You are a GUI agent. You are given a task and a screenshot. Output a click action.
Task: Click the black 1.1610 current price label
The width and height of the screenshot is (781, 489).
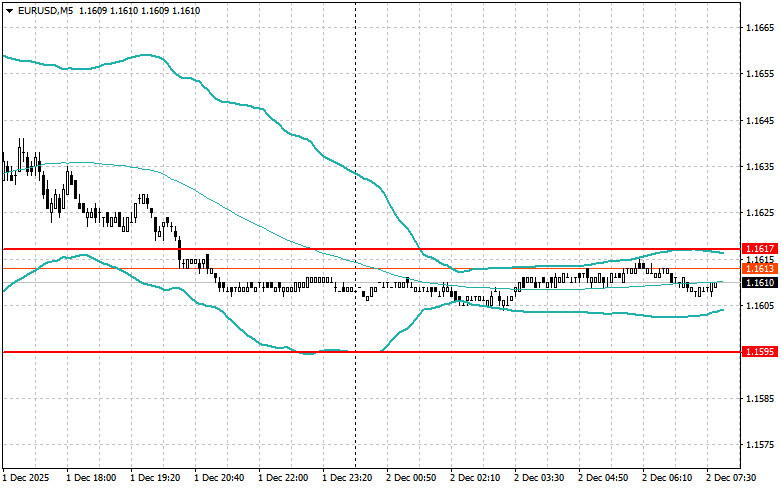click(x=760, y=283)
